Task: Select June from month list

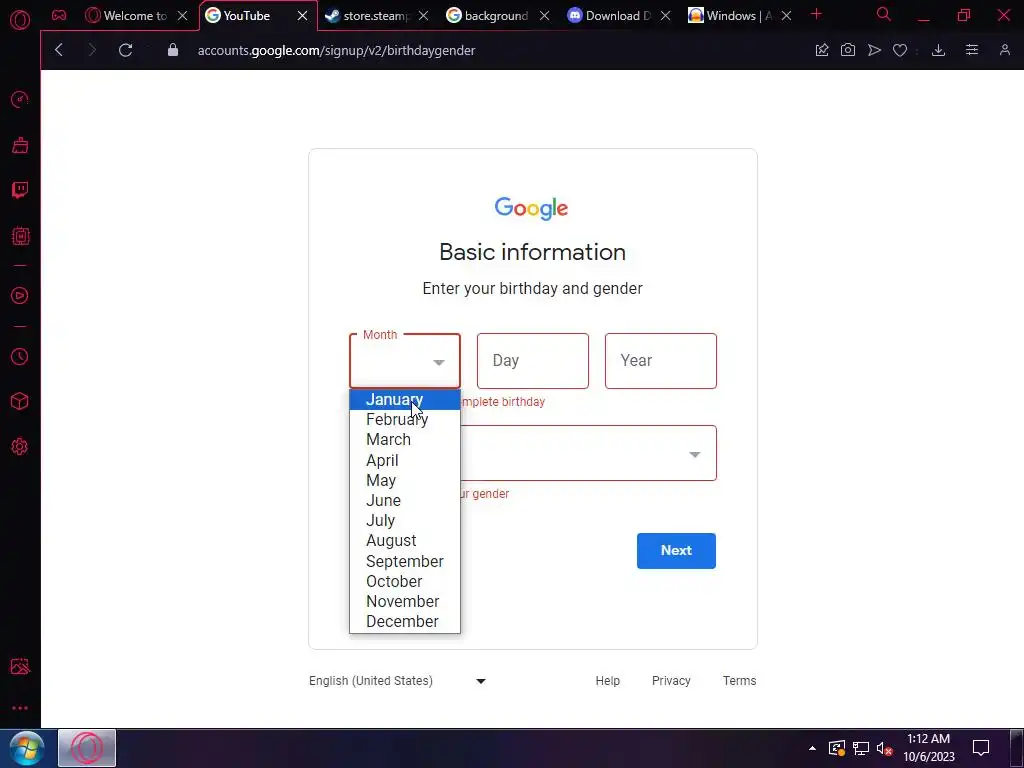Action: click(x=405, y=501)
